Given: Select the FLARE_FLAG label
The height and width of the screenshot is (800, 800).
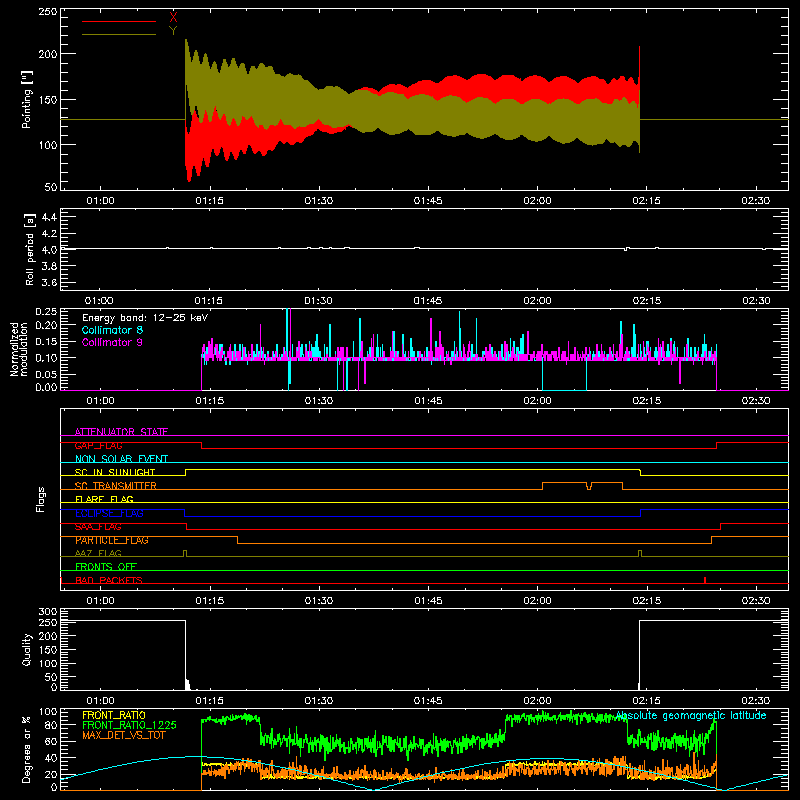Looking at the screenshot, I should click(104, 499).
